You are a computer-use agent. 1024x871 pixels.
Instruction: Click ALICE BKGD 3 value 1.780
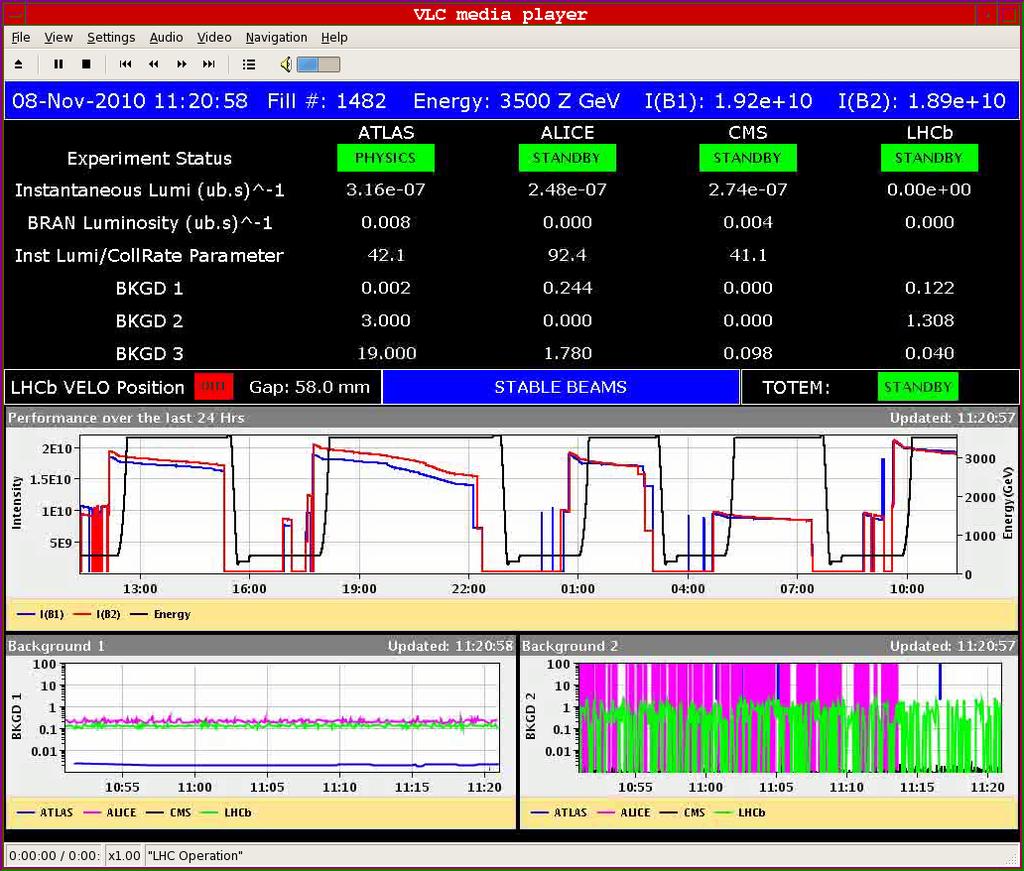[x=568, y=353]
